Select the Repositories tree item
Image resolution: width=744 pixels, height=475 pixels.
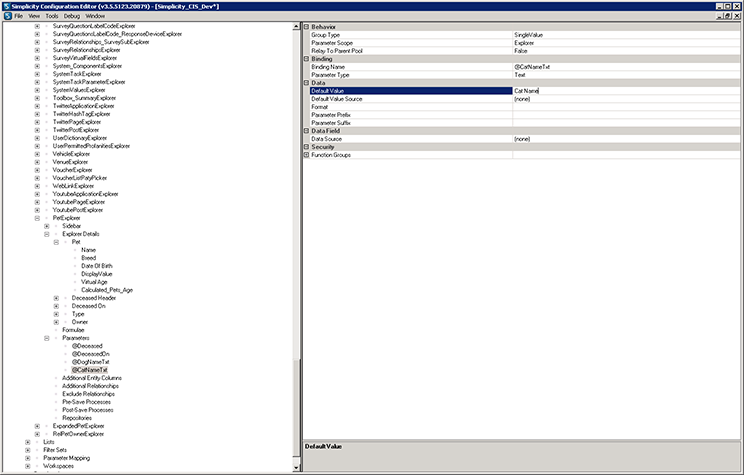[77, 419]
